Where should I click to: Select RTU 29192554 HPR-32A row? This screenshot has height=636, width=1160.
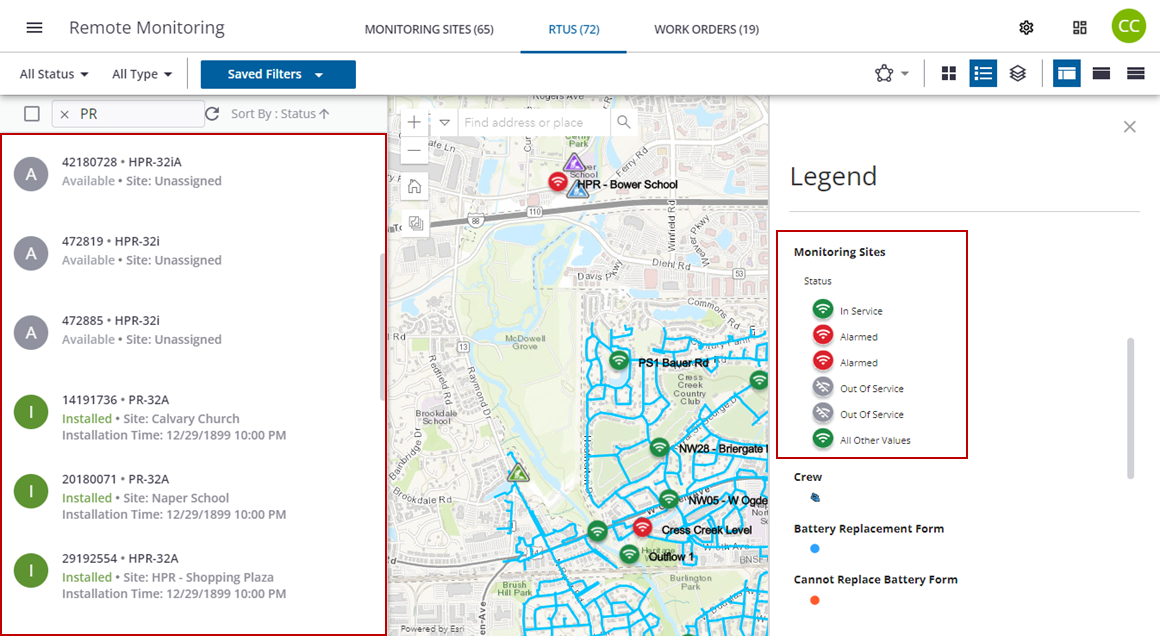(194, 575)
